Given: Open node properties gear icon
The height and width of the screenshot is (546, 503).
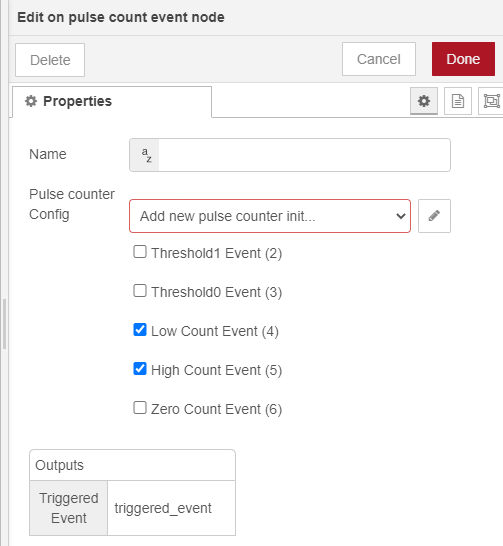Looking at the screenshot, I should (x=424, y=101).
